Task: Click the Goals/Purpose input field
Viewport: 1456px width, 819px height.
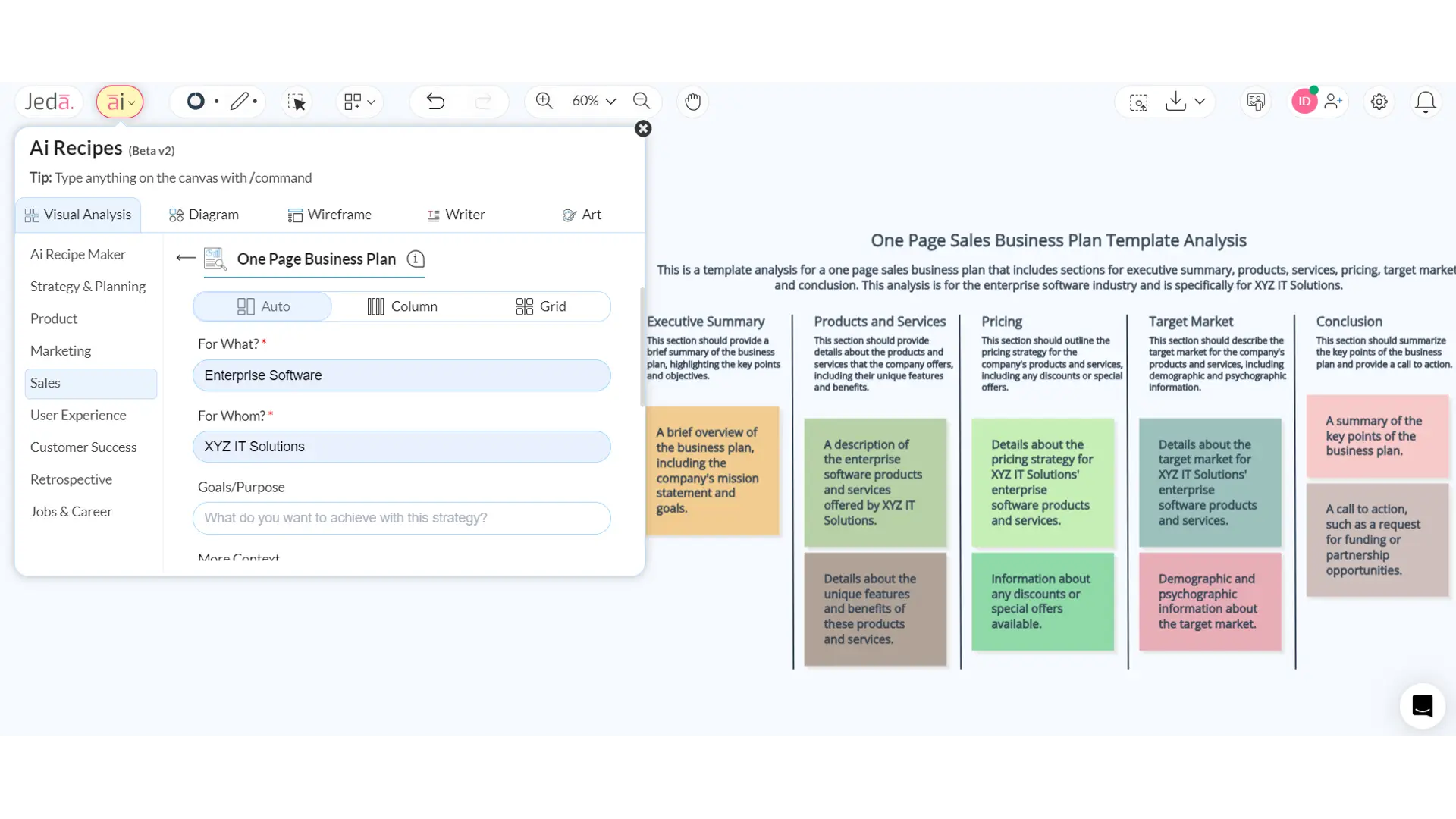Action: coord(402,517)
